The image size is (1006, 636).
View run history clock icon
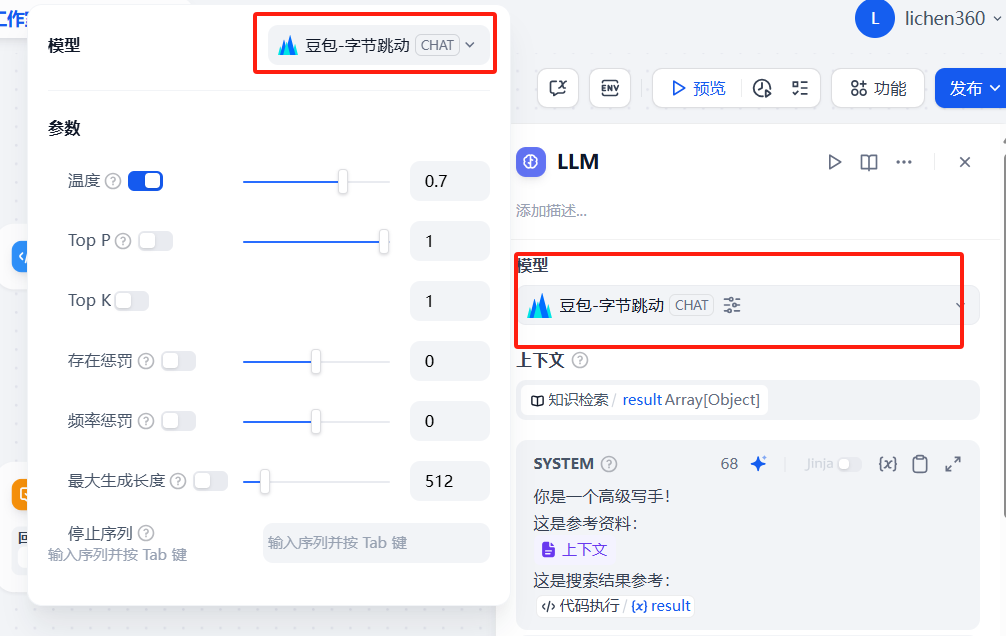pos(762,89)
